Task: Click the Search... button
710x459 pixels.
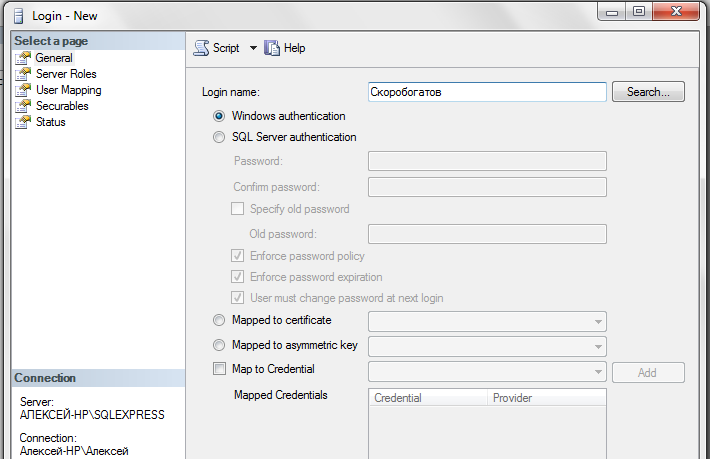Action: tap(648, 92)
